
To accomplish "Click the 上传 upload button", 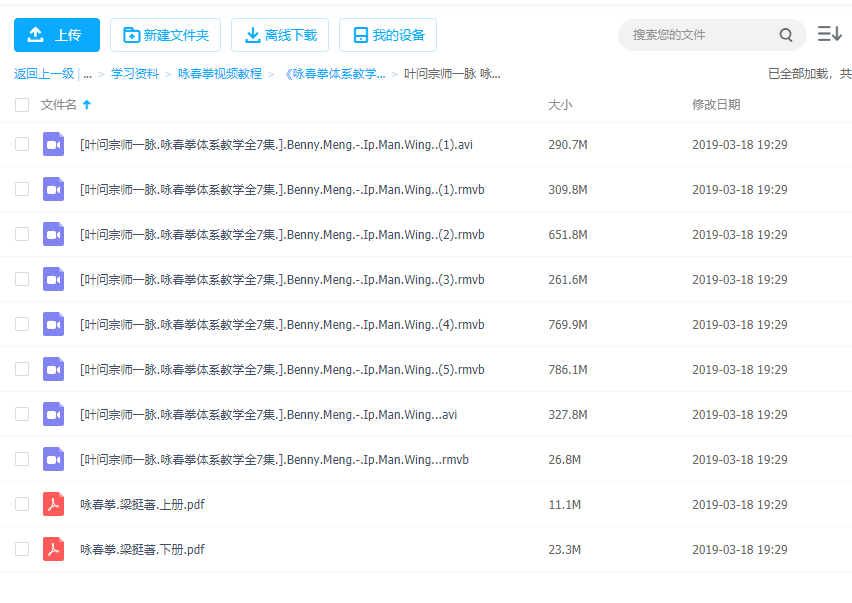I will [57, 35].
